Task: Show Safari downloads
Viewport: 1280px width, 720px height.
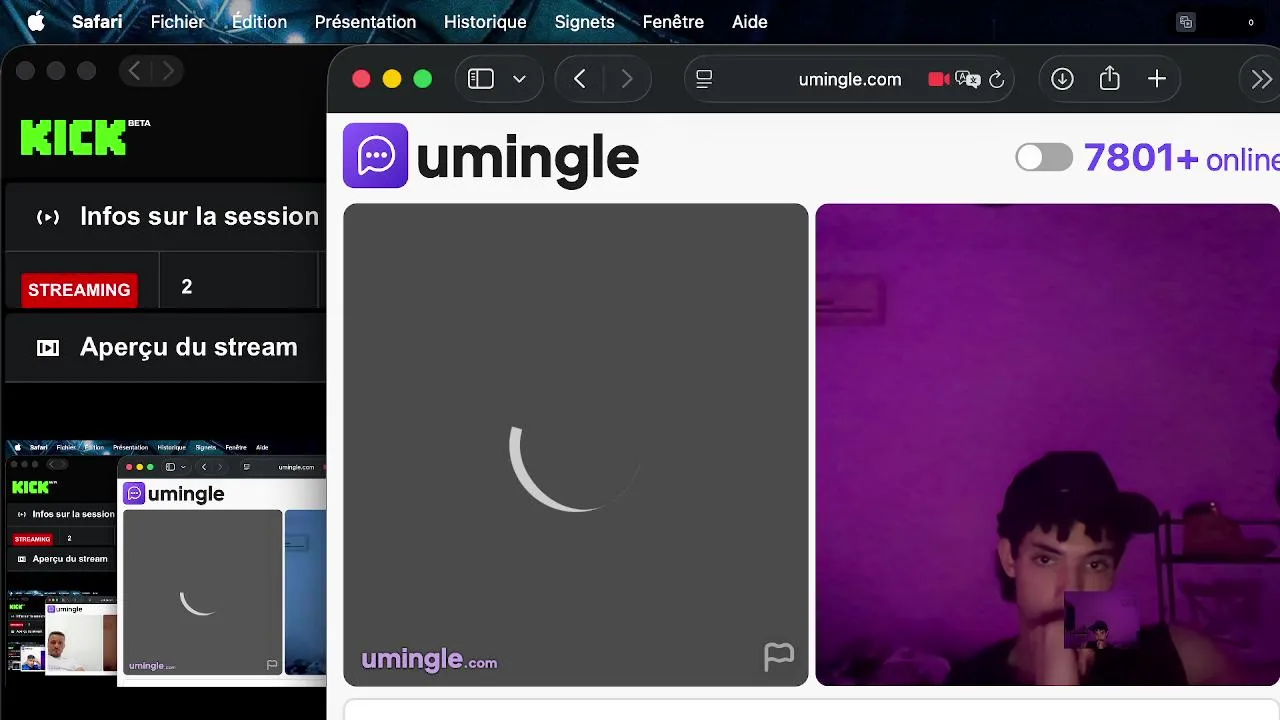Action: point(1062,79)
